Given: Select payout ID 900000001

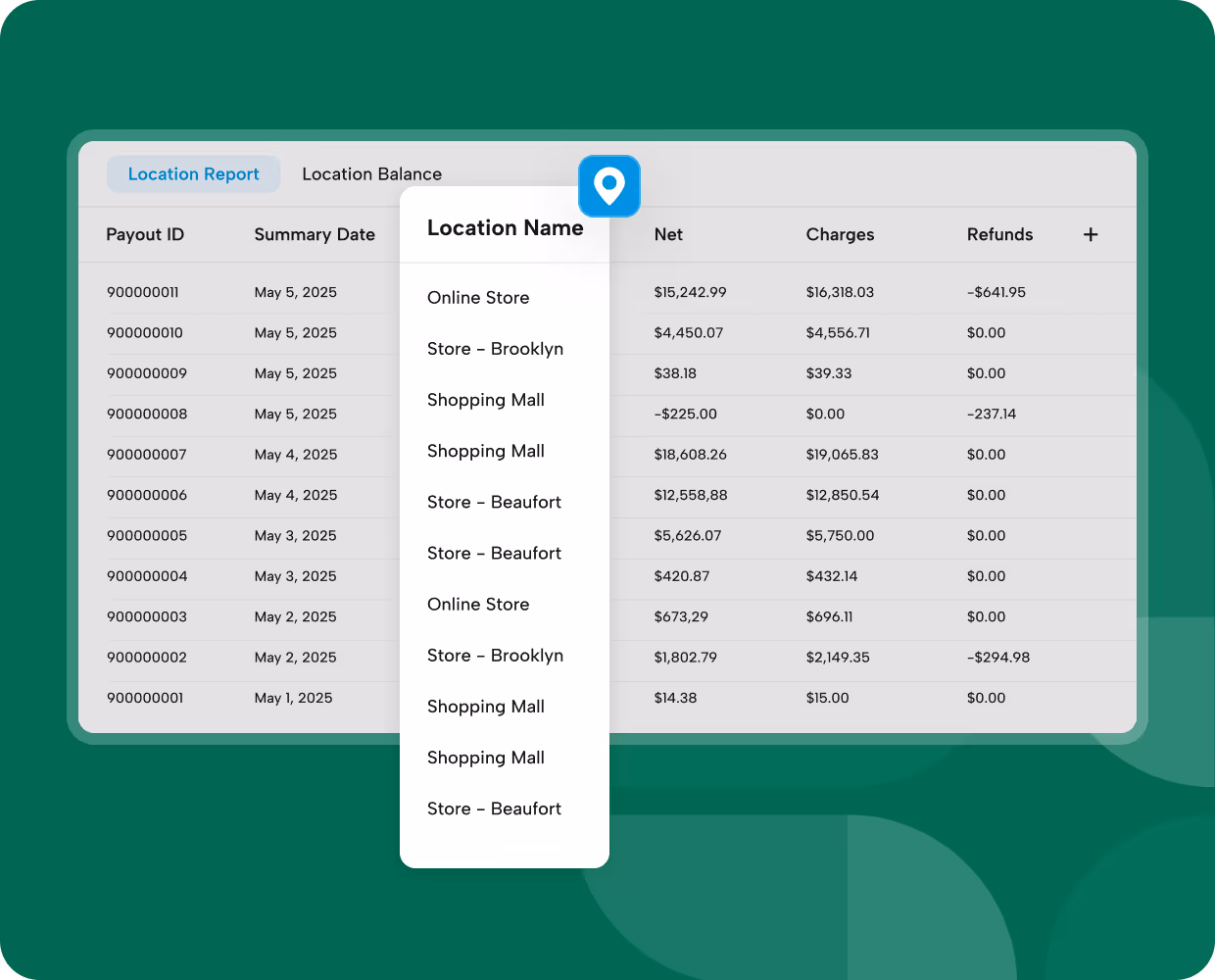Looking at the screenshot, I should pyautogui.click(x=145, y=698).
